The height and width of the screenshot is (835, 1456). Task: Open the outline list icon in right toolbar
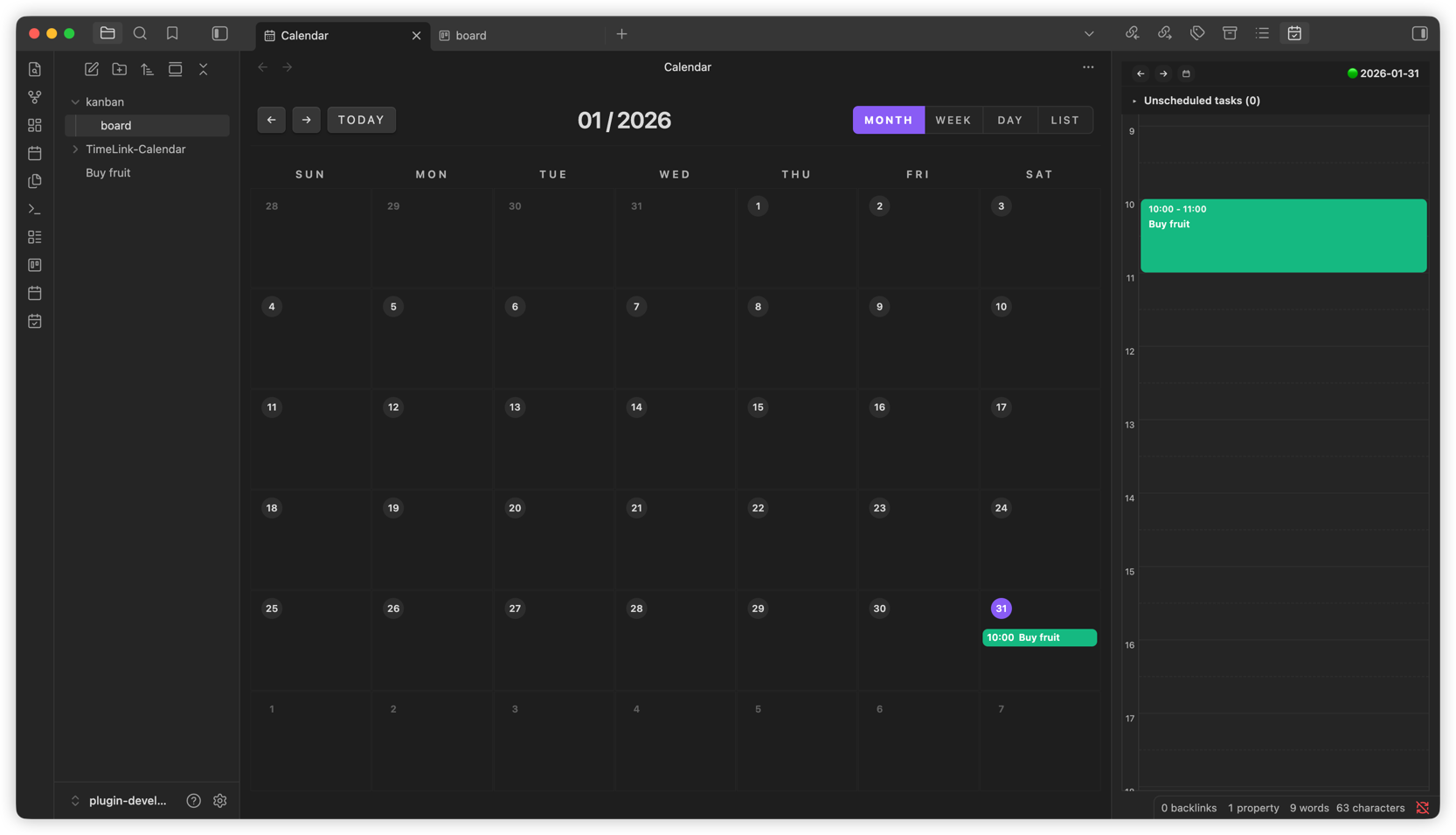[1262, 32]
